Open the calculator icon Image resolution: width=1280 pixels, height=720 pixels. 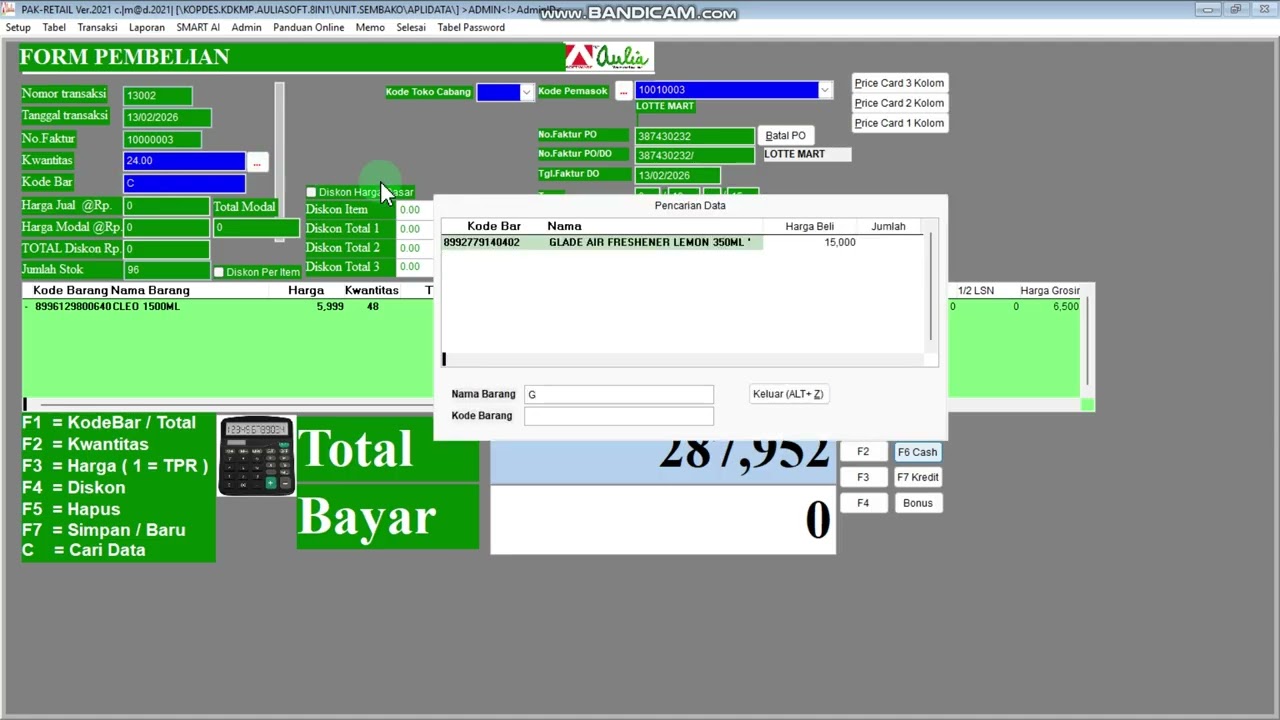pos(257,457)
